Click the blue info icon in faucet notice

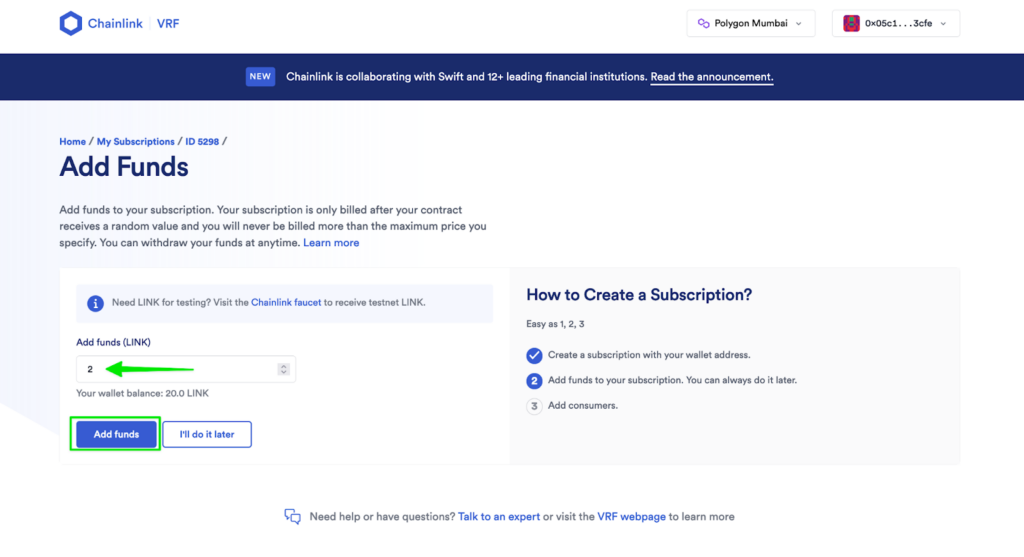(x=95, y=303)
